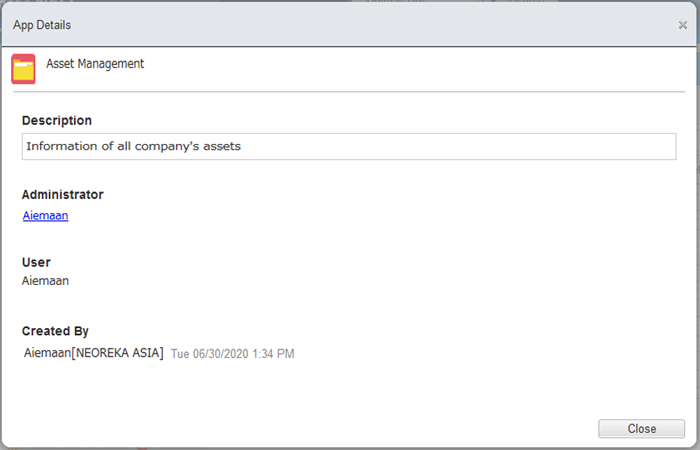Click the NEOREKA ASIA organization text
This screenshot has width=700, height=450.
click(x=118, y=353)
